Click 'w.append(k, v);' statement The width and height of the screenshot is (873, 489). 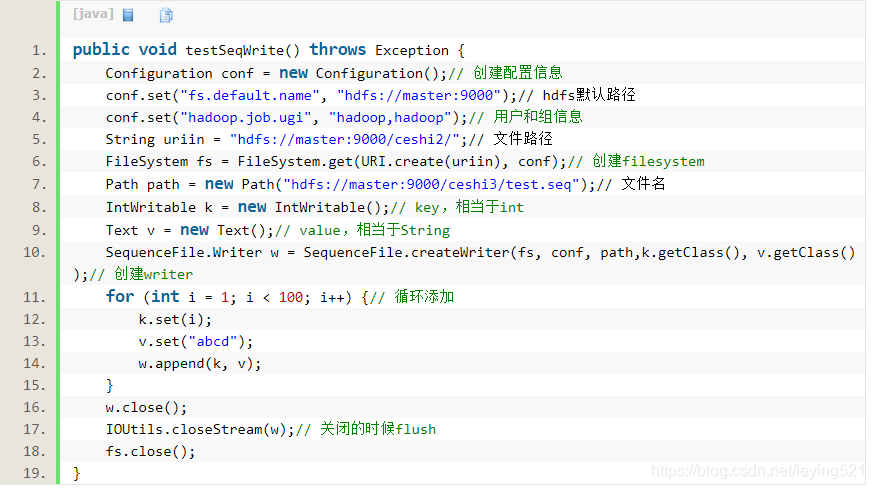point(200,364)
